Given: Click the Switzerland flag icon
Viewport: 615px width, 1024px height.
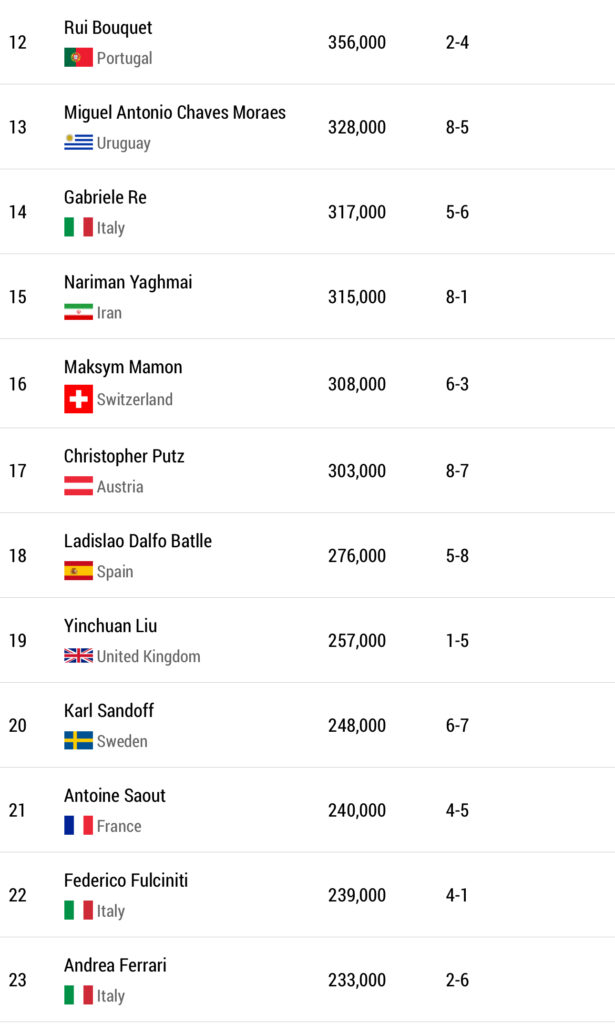Looking at the screenshot, I should (x=78, y=399).
